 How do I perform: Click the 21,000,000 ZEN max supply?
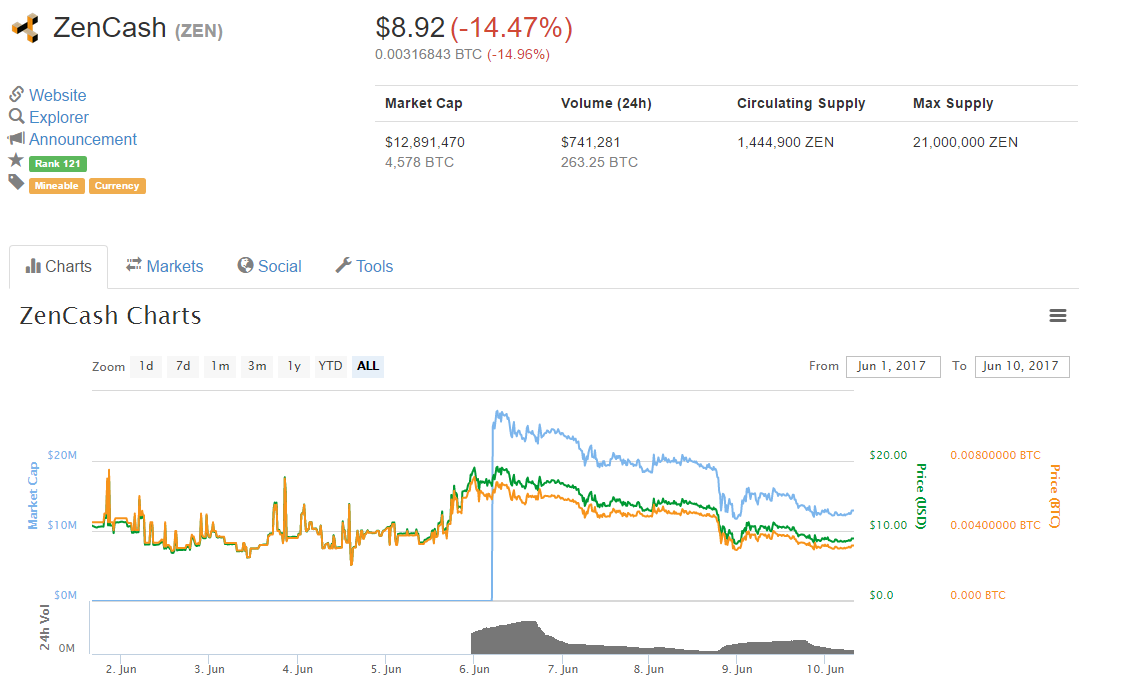pos(966,142)
